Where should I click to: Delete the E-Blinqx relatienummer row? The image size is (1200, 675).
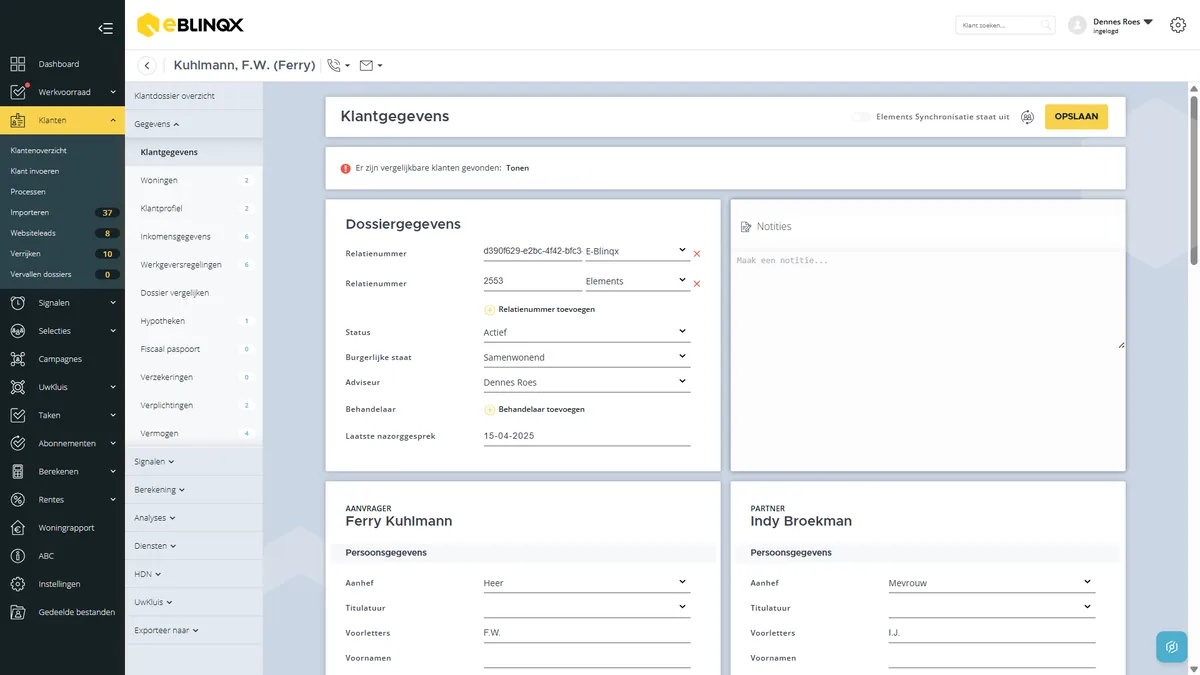click(x=697, y=254)
